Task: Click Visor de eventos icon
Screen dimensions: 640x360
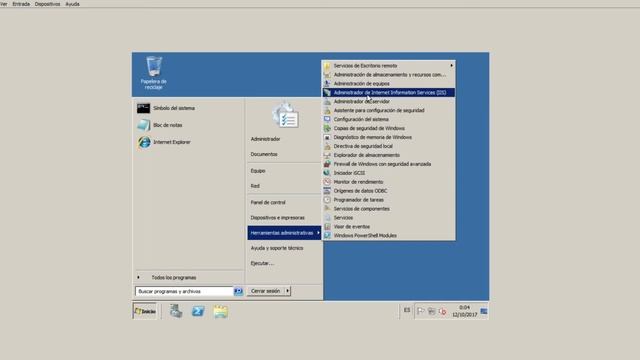Action: click(x=327, y=226)
